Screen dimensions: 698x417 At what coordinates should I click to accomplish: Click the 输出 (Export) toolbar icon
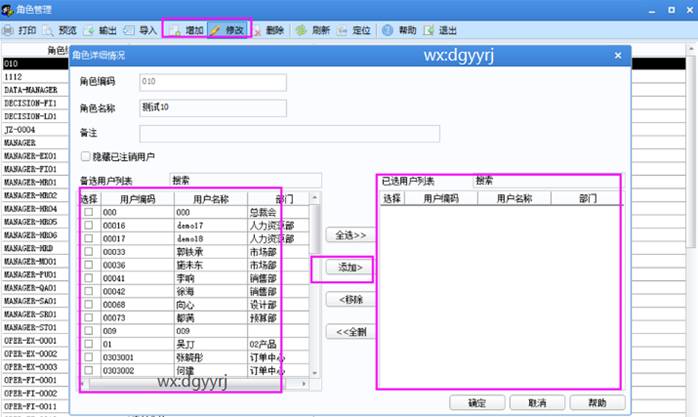click(89, 30)
